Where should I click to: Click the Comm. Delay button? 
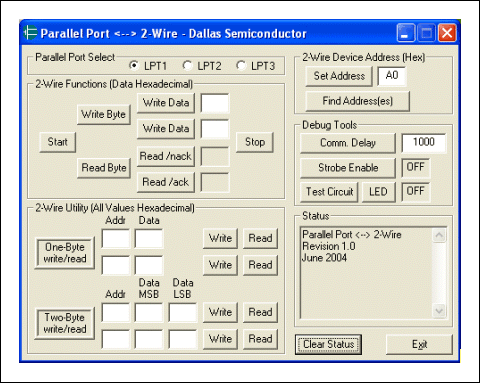pyautogui.click(x=348, y=143)
